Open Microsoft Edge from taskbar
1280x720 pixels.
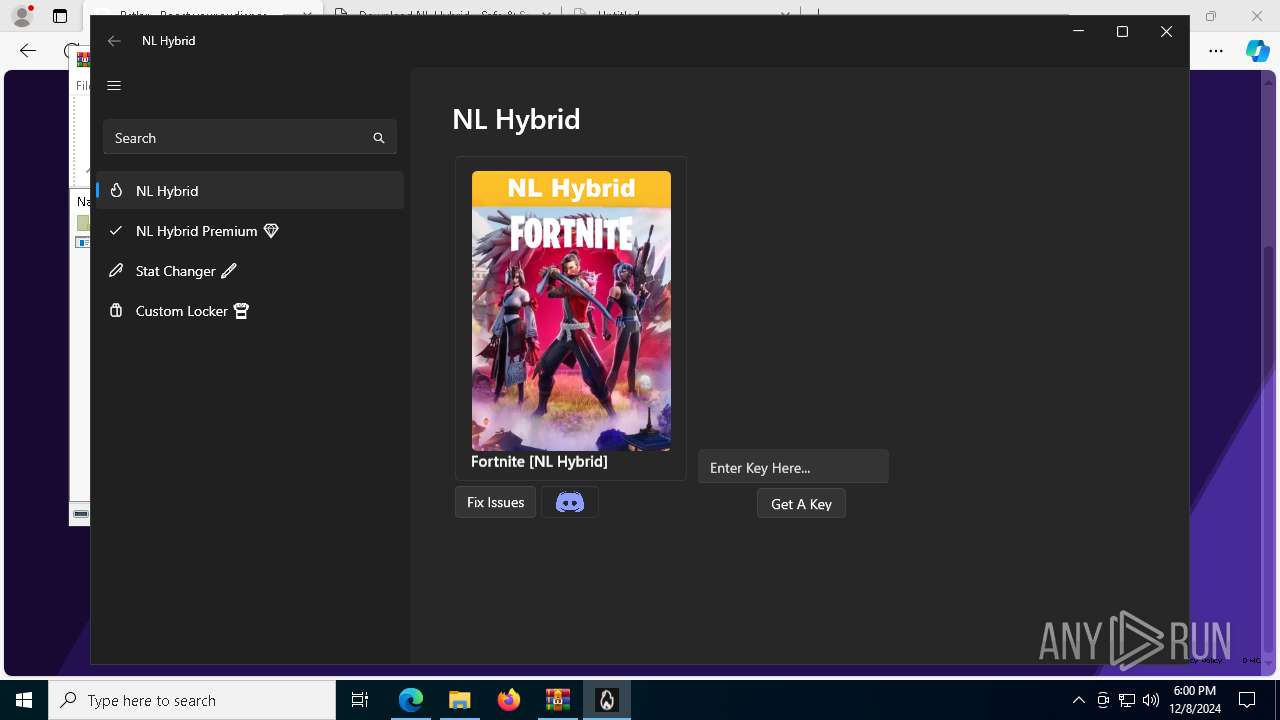pyautogui.click(x=411, y=700)
